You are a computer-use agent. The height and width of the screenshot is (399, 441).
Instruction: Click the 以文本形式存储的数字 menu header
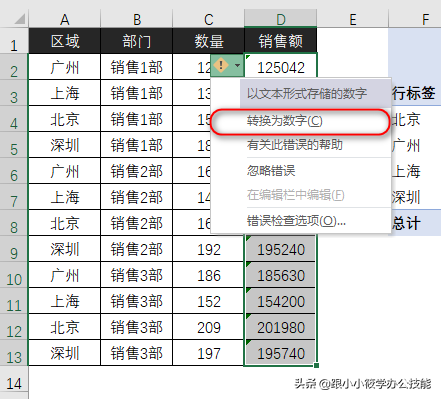(x=315, y=94)
